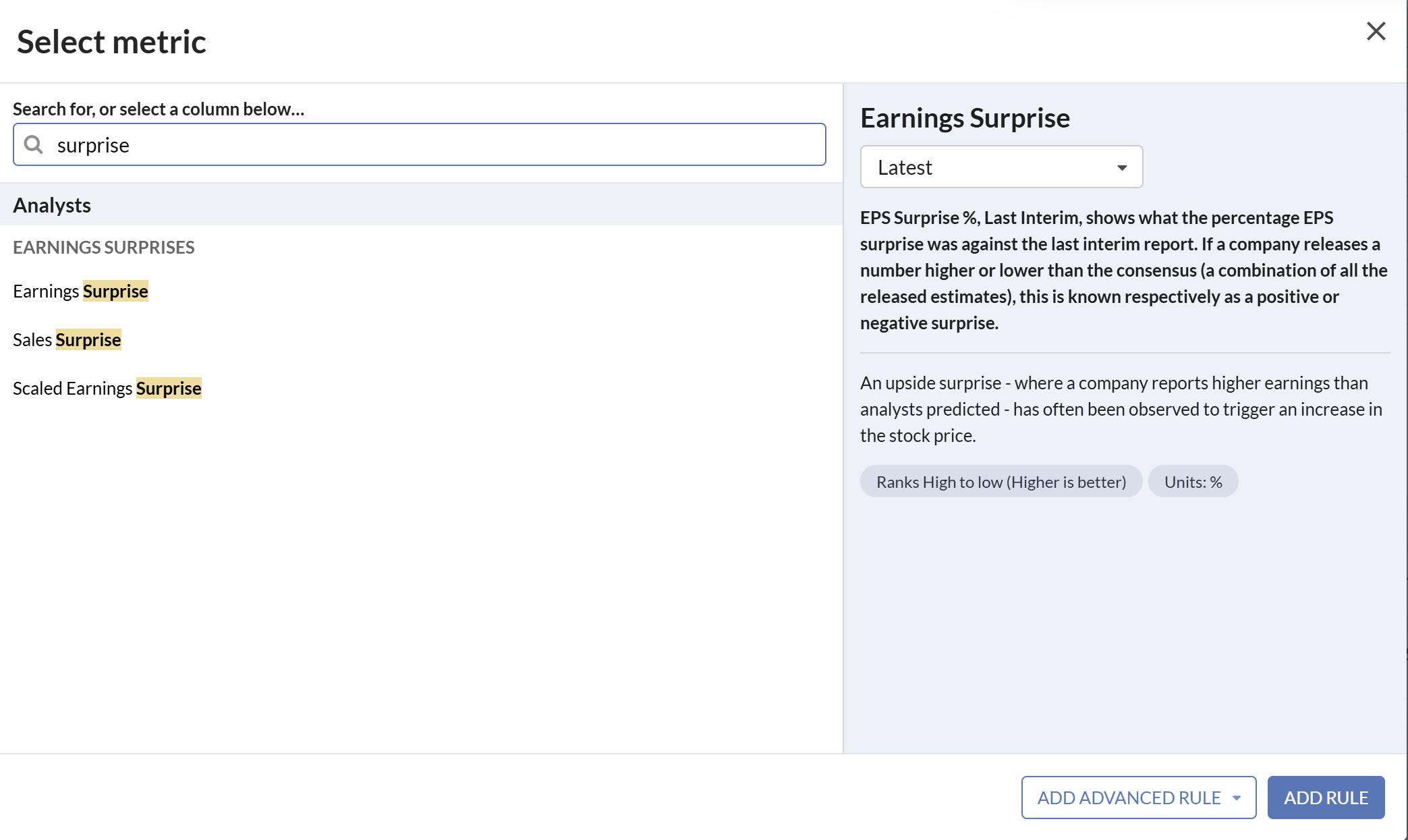Click the surprise search input field

click(x=420, y=144)
